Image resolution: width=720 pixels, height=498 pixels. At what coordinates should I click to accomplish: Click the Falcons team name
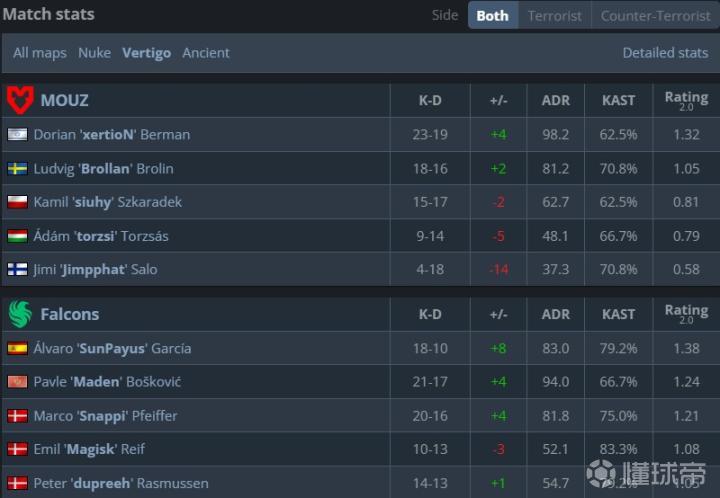click(70, 314)
